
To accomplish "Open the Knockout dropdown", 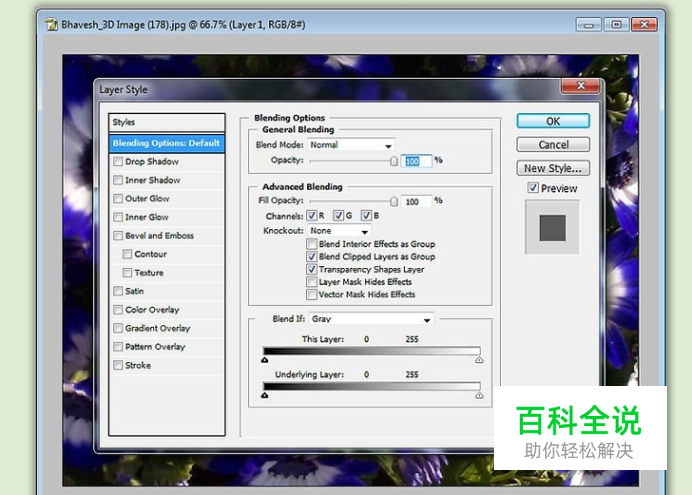I will tap(339, 231).
